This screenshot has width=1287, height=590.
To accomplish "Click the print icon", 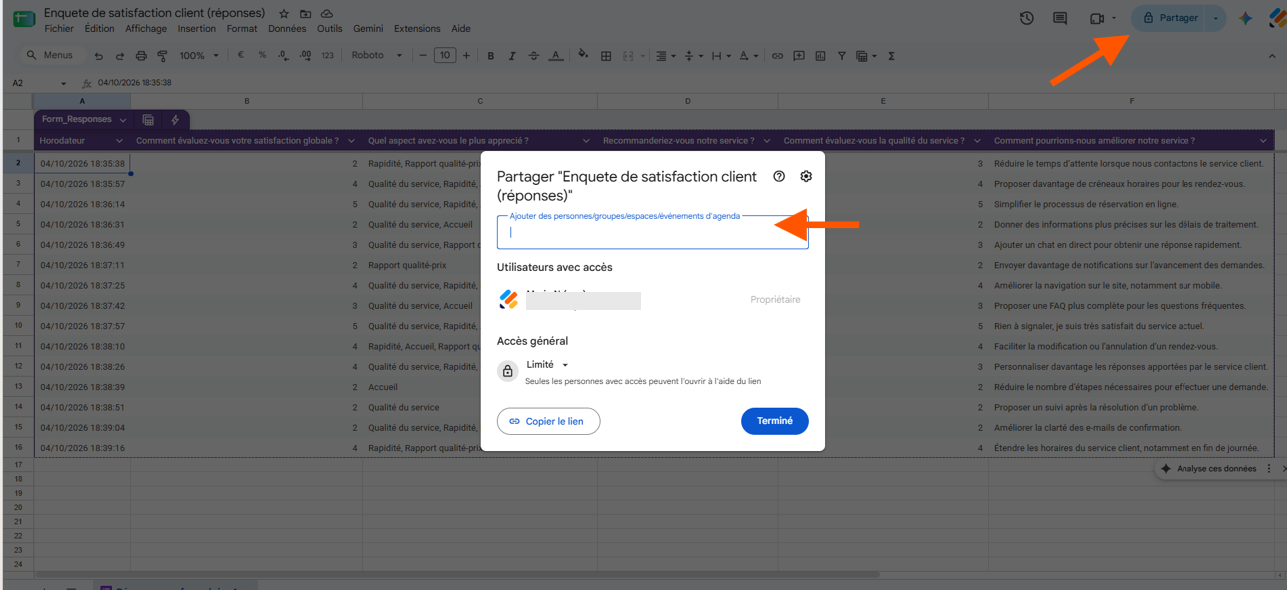I will [141, 56].
